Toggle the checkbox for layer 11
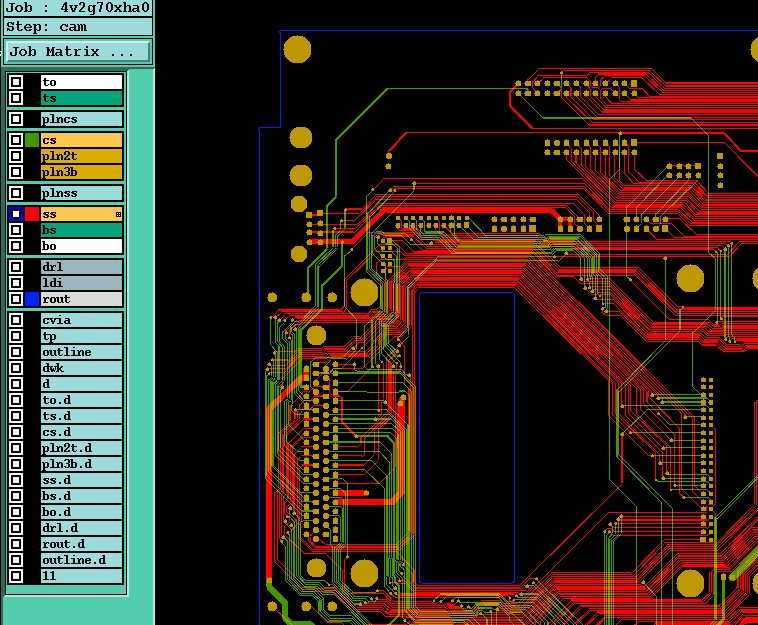Screen dimensions: 758x625 (x=16, y=576)
